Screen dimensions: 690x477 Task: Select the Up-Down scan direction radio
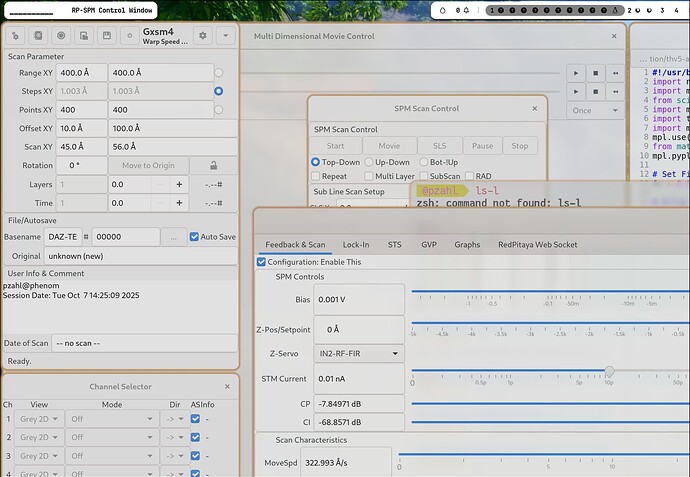tap(369, 161)
